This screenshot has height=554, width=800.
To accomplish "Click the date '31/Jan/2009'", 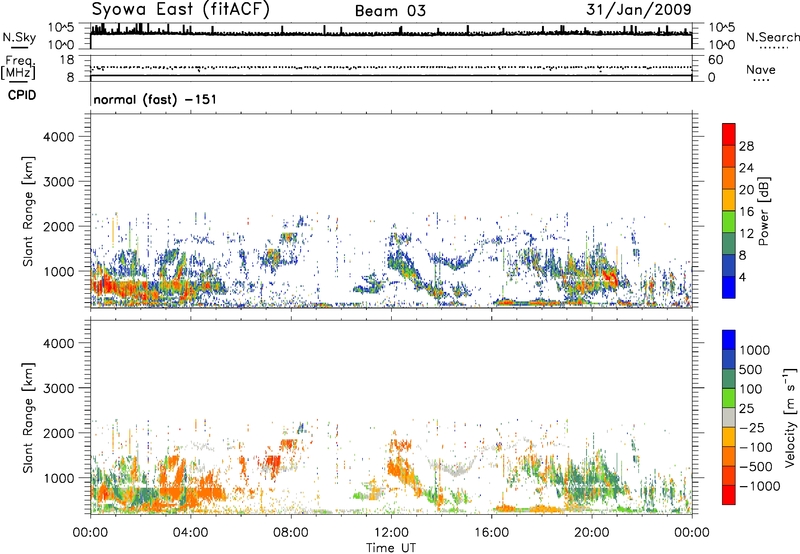I will pos(639,9).
